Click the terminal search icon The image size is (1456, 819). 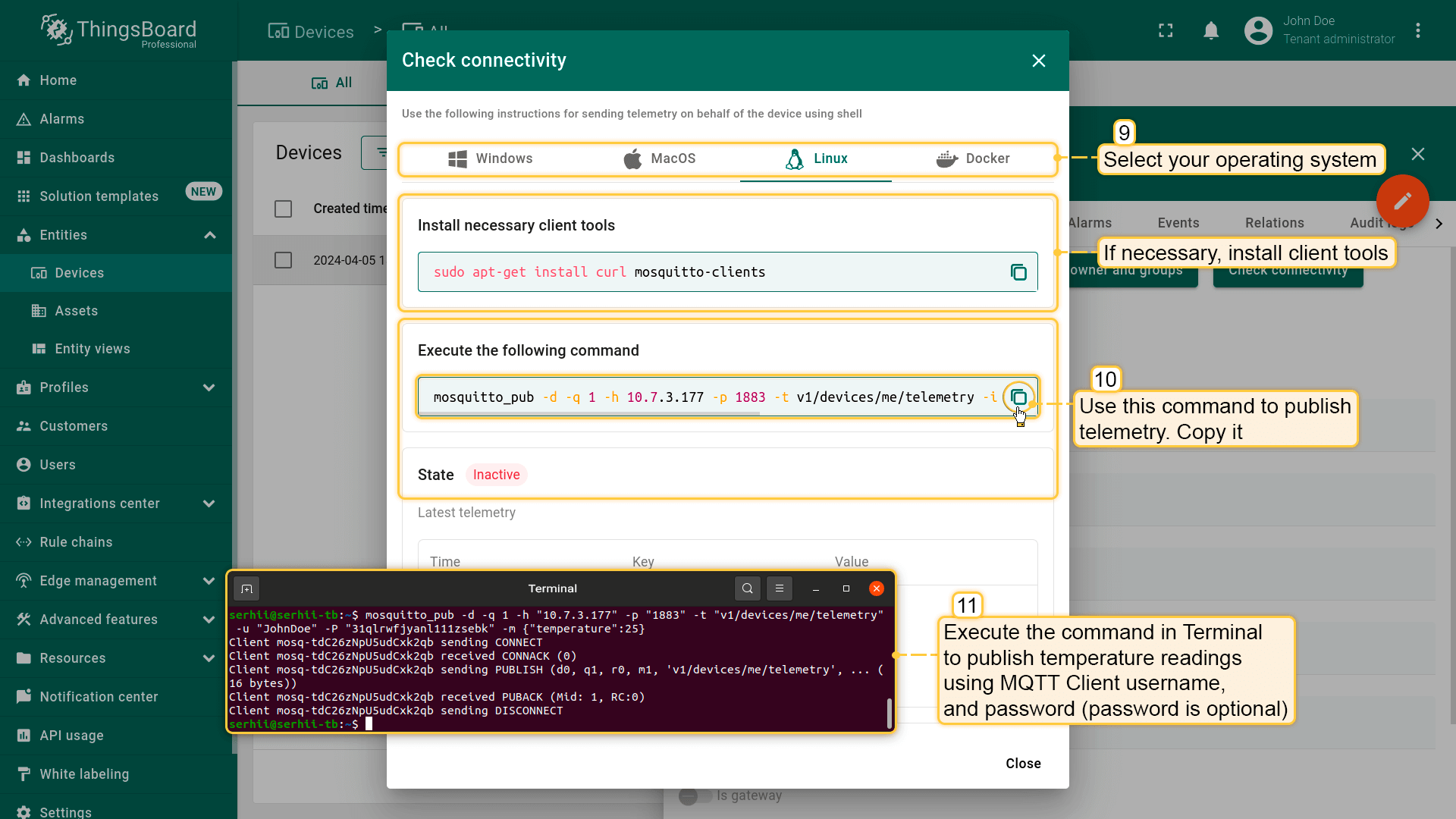(747, 588)
